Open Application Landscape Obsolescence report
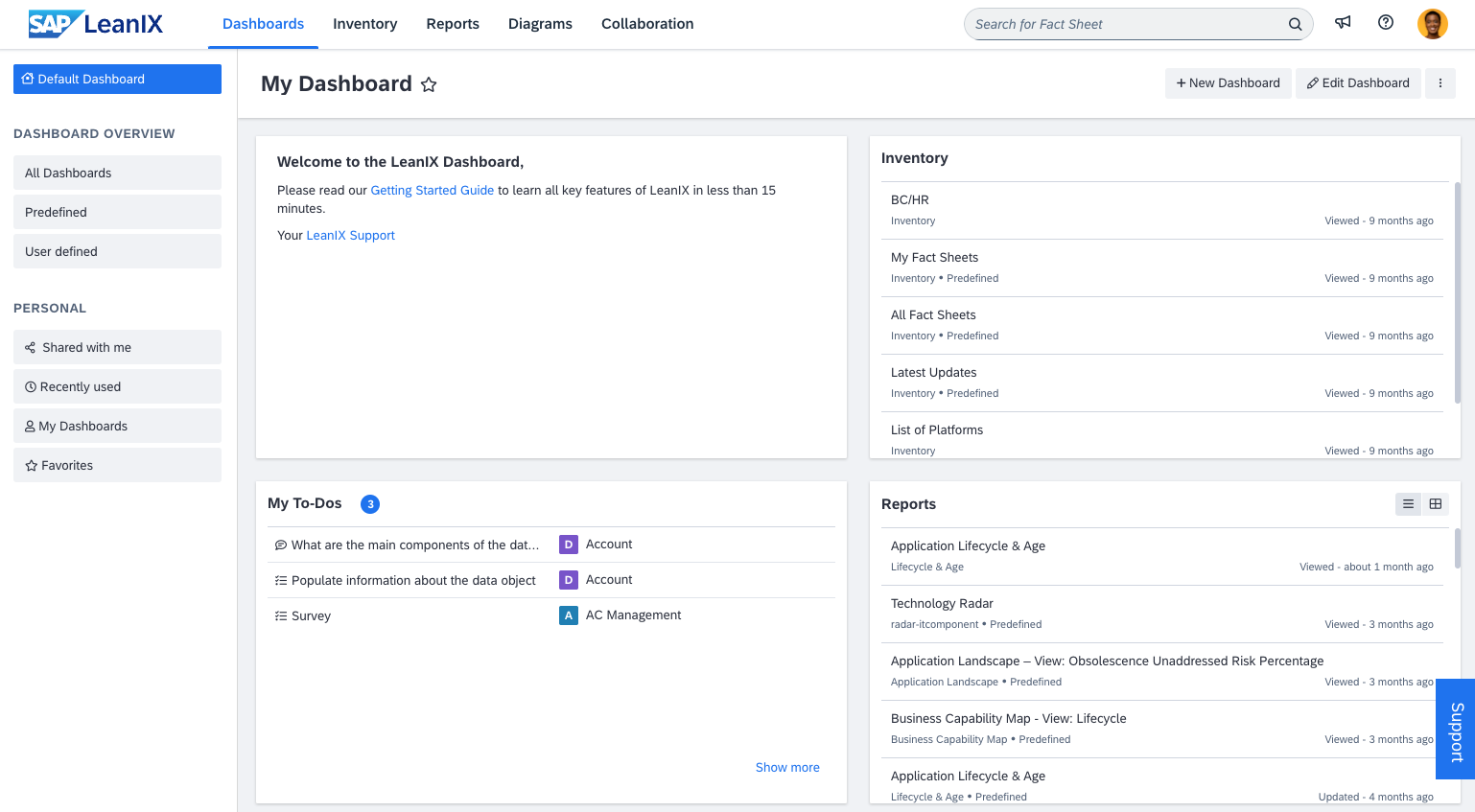 pos(1161,671)
